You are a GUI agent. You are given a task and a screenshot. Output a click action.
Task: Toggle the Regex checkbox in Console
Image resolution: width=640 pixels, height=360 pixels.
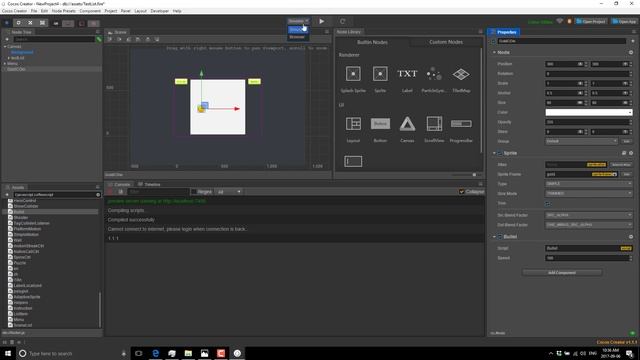pyautogui.click(x=194, y=192)
